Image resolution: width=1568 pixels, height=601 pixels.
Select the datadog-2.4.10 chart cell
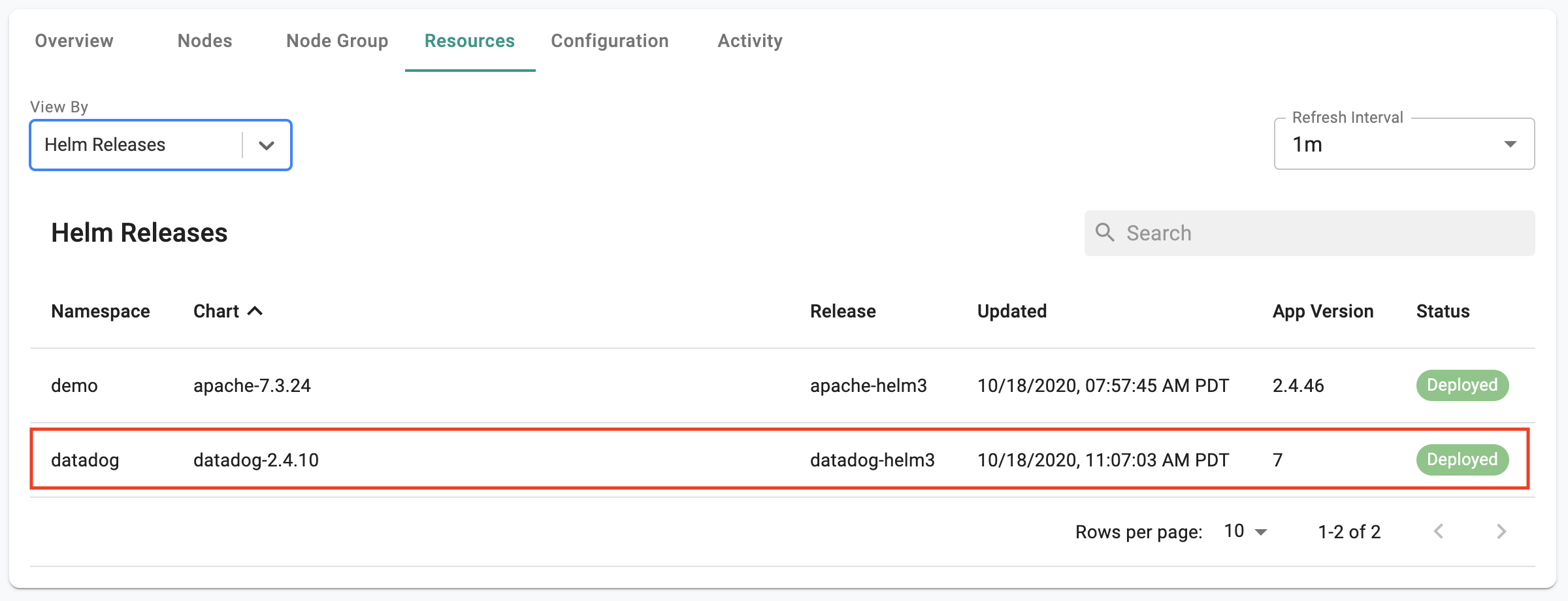tap(256, 460)
